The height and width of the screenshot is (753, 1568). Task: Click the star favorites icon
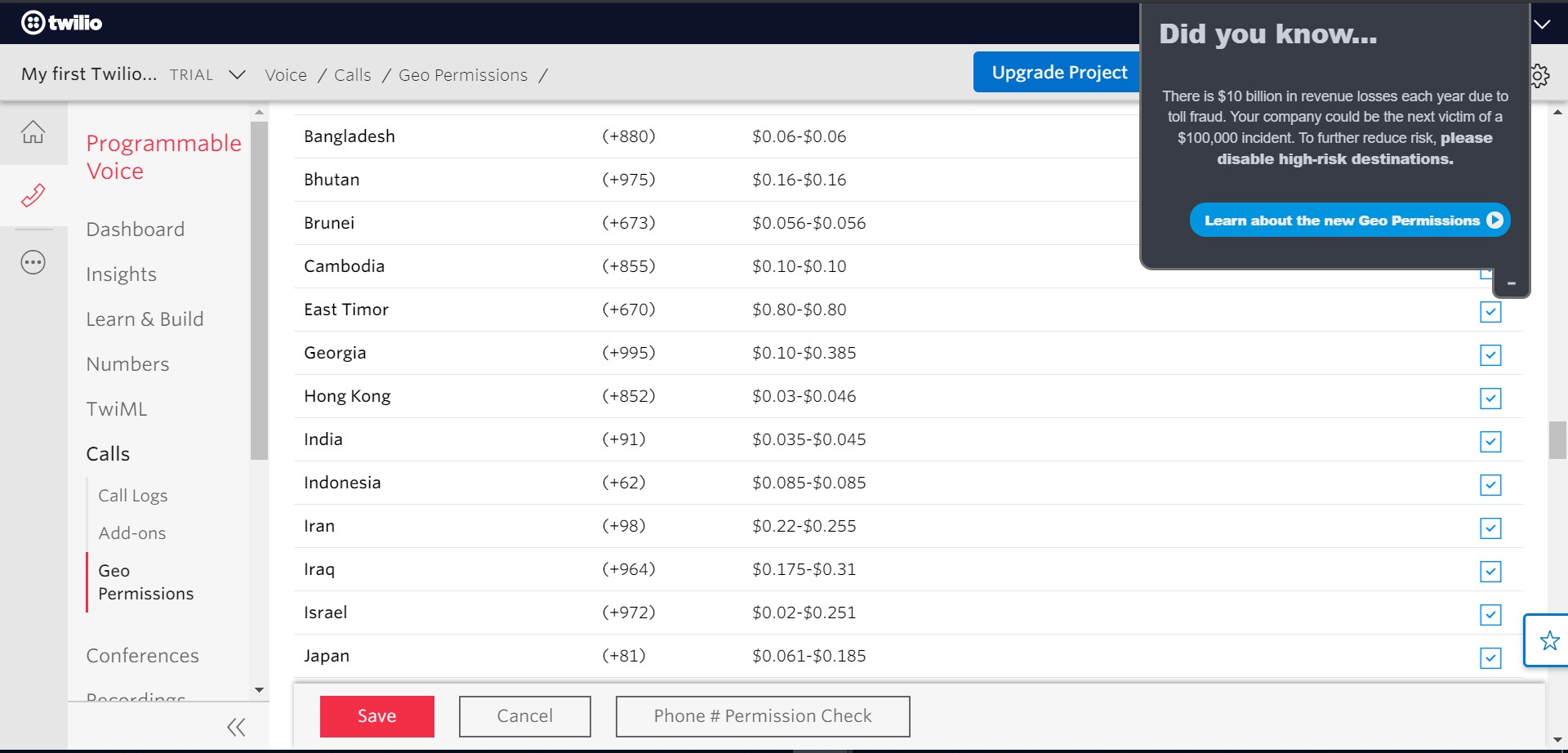[x=1548, y=641]
